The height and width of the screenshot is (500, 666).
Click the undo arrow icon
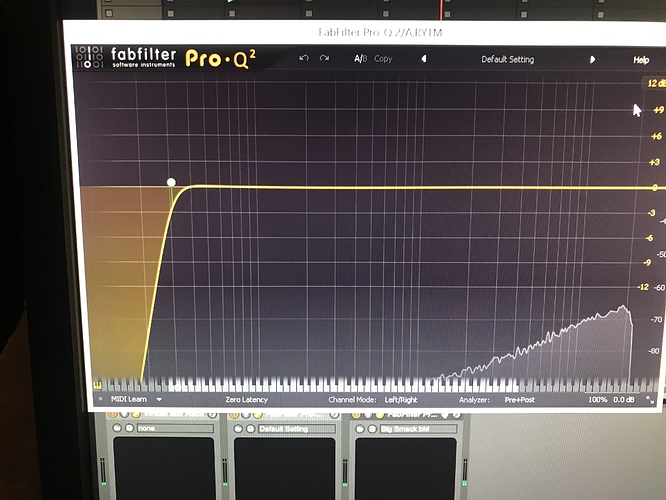tap(304, 58)
